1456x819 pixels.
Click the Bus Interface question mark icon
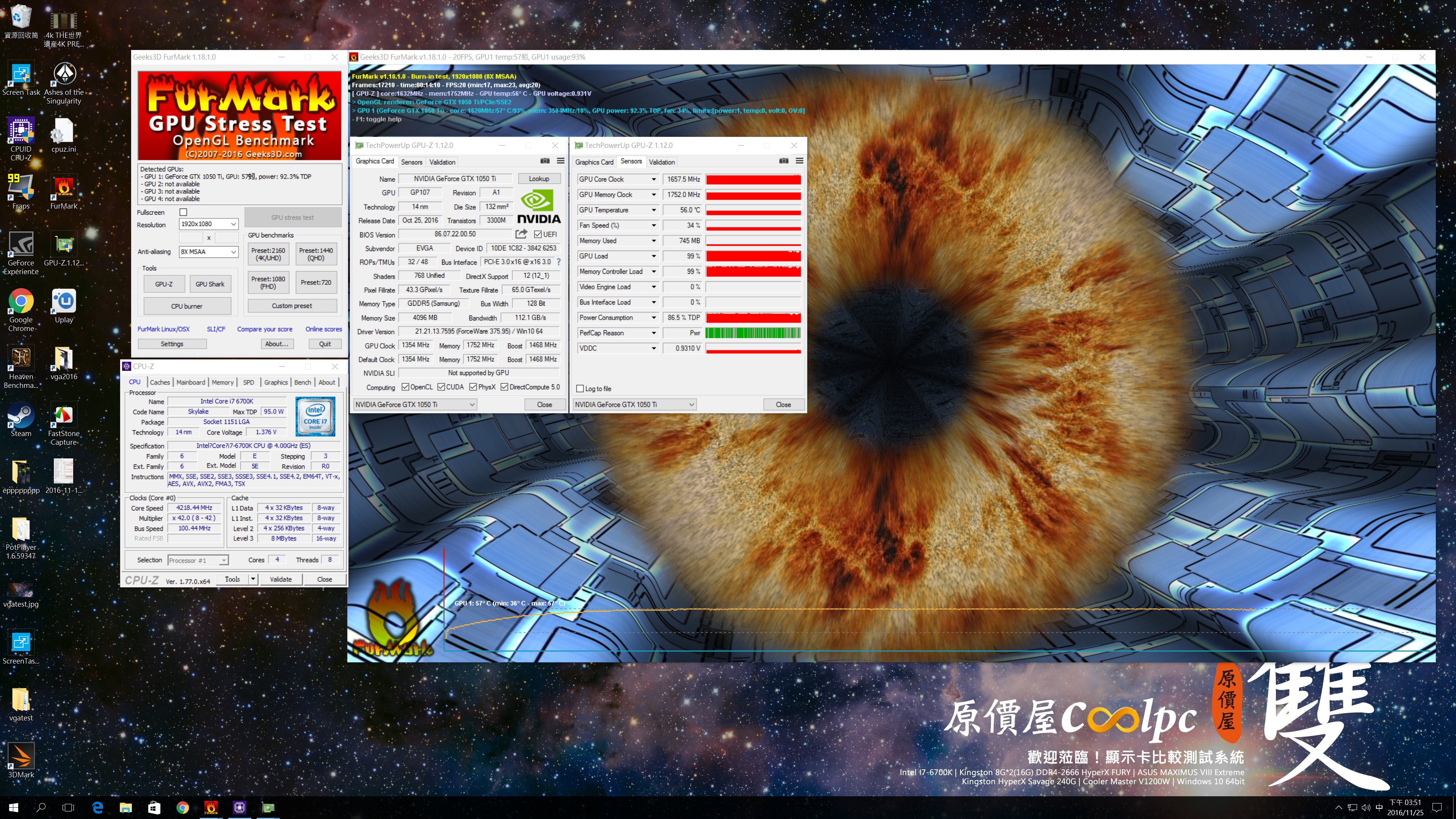pos(559,262)
